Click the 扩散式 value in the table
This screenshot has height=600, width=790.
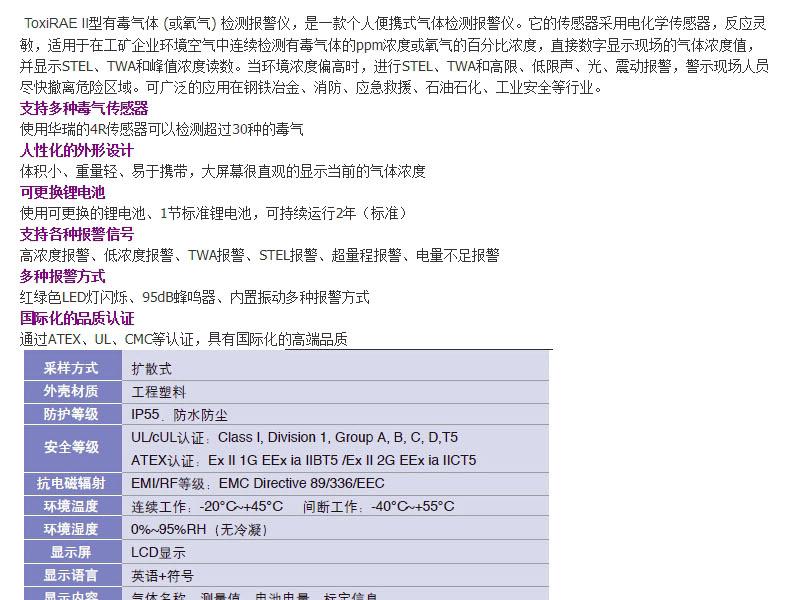click(152, 368)
